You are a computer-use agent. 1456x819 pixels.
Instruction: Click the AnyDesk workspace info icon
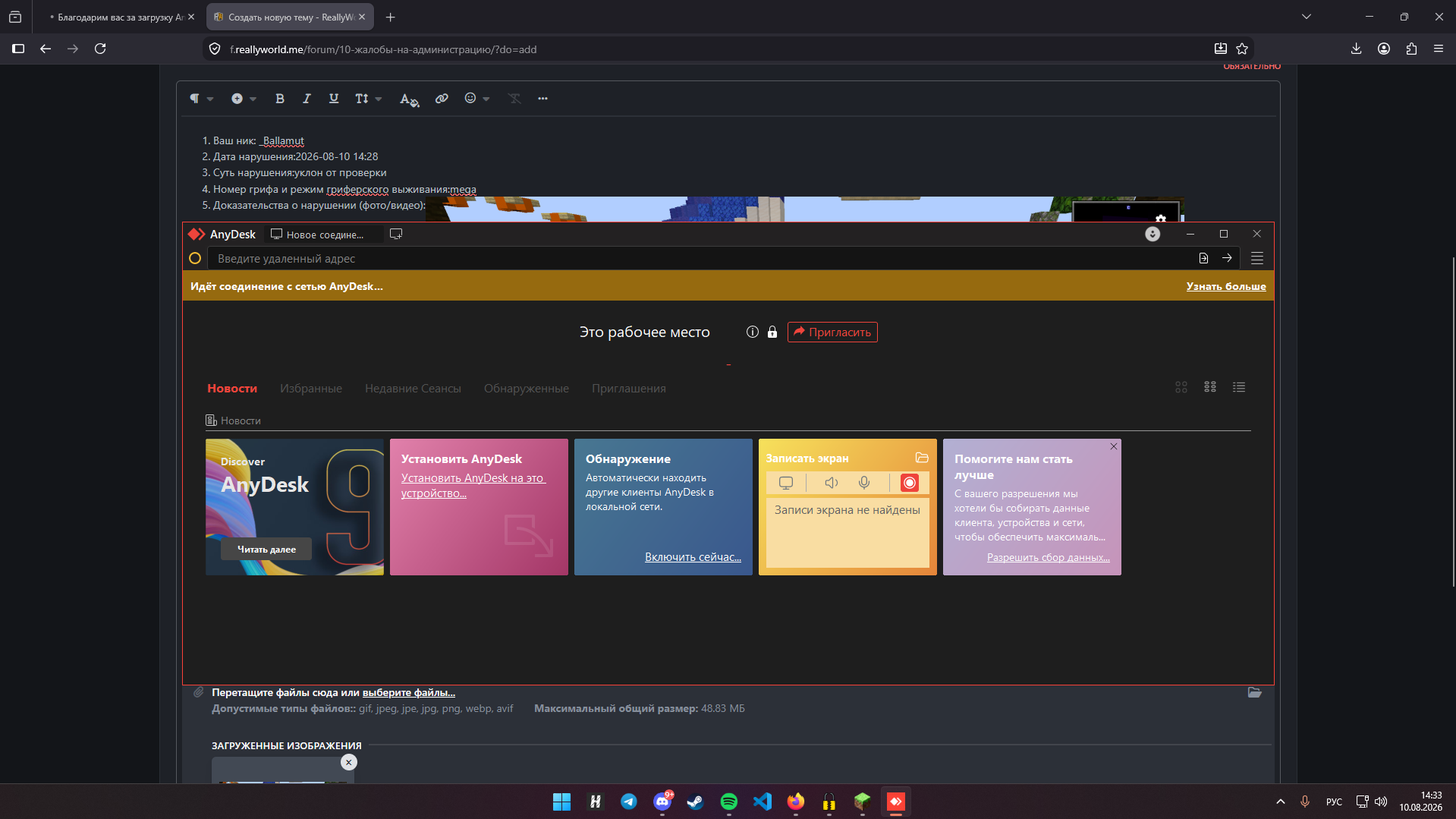[752, 332]
